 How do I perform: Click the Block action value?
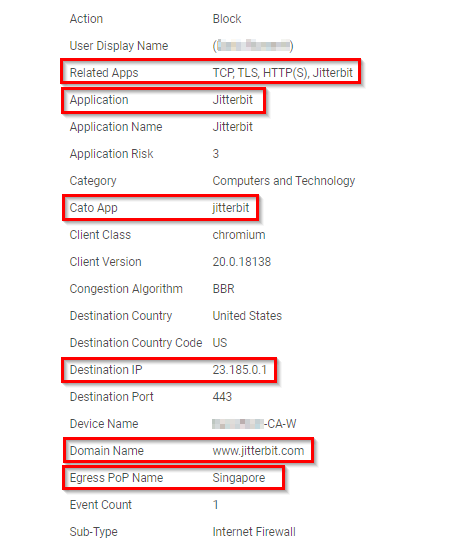227,19
